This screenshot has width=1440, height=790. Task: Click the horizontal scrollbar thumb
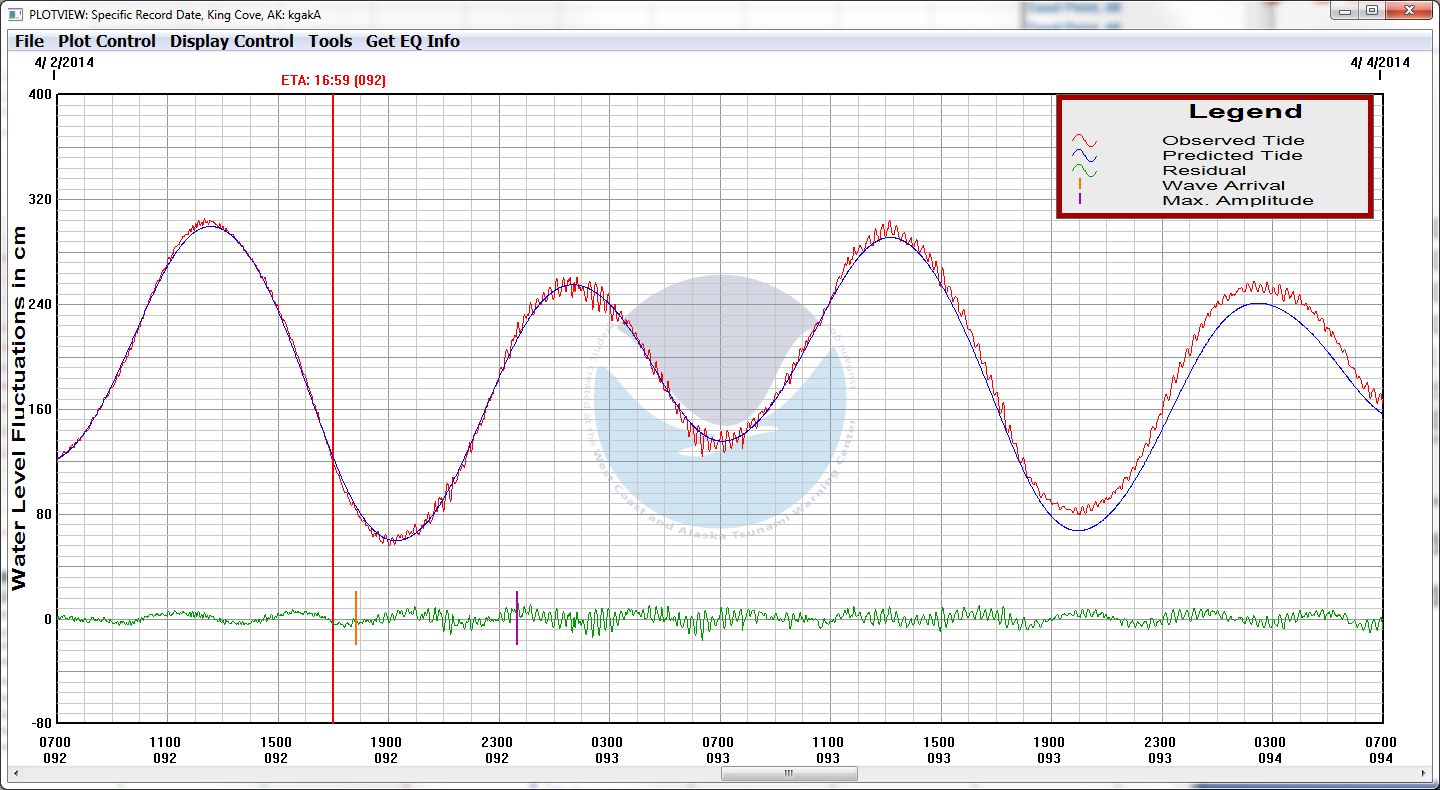pos(789,773)
